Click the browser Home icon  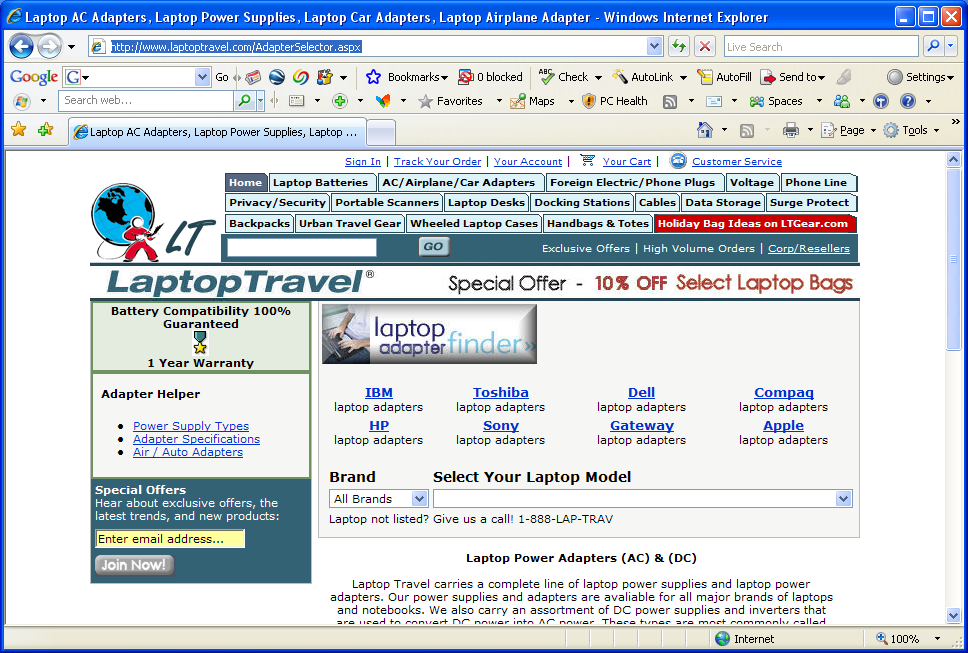(705, 130)
